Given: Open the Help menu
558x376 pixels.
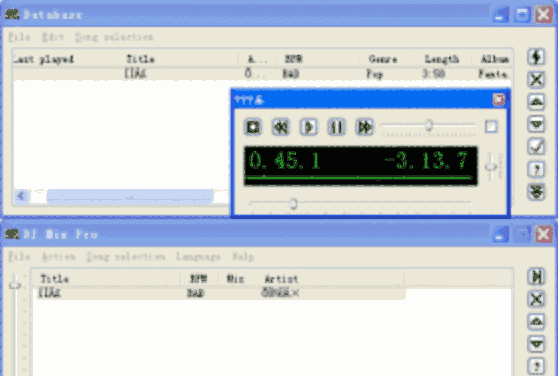Looking at the screenshot, I should click(x=243, y=256).
